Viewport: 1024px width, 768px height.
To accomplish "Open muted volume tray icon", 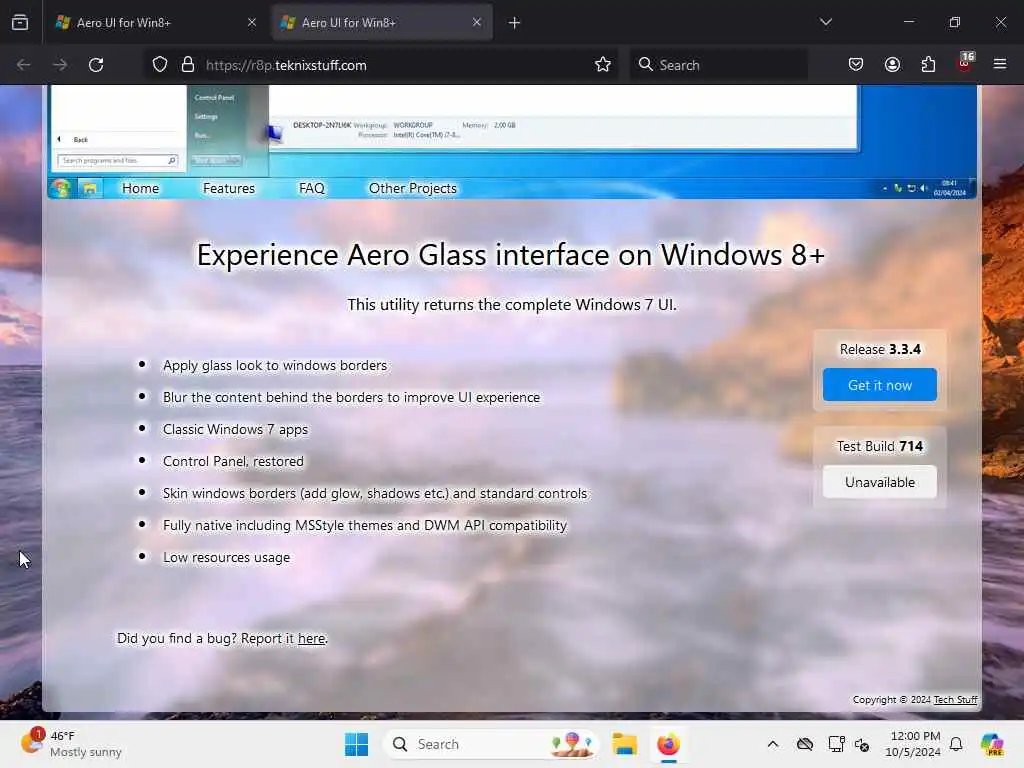I will [x=862, y=744].
